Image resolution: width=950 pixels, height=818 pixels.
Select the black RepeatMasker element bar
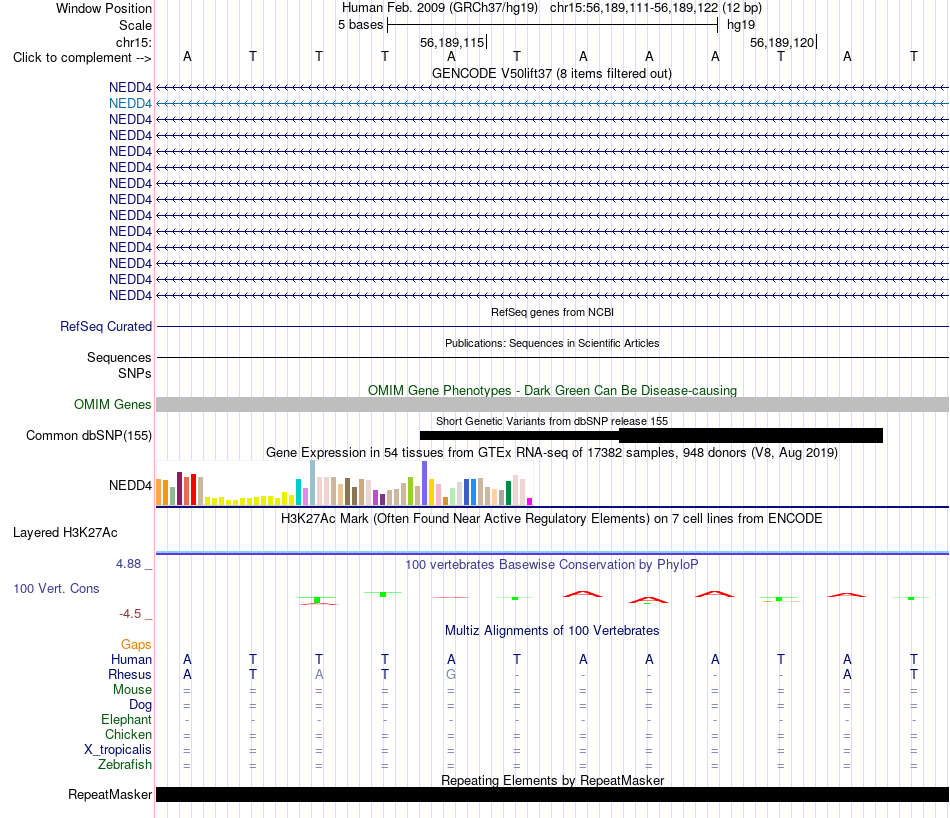click(552, 794)
